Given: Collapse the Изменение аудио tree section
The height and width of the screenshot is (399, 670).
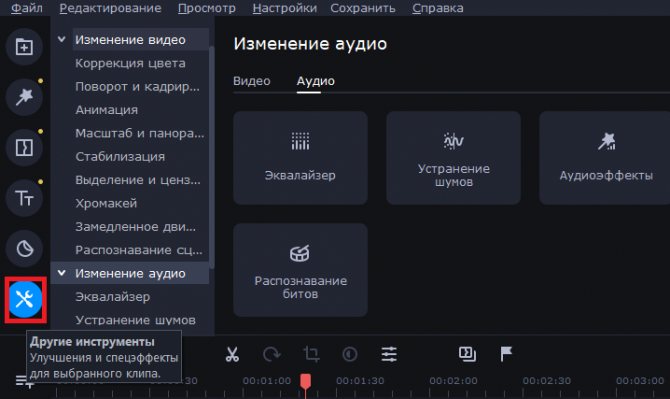Looking at the screenshot, I should (x=62, y=273).
